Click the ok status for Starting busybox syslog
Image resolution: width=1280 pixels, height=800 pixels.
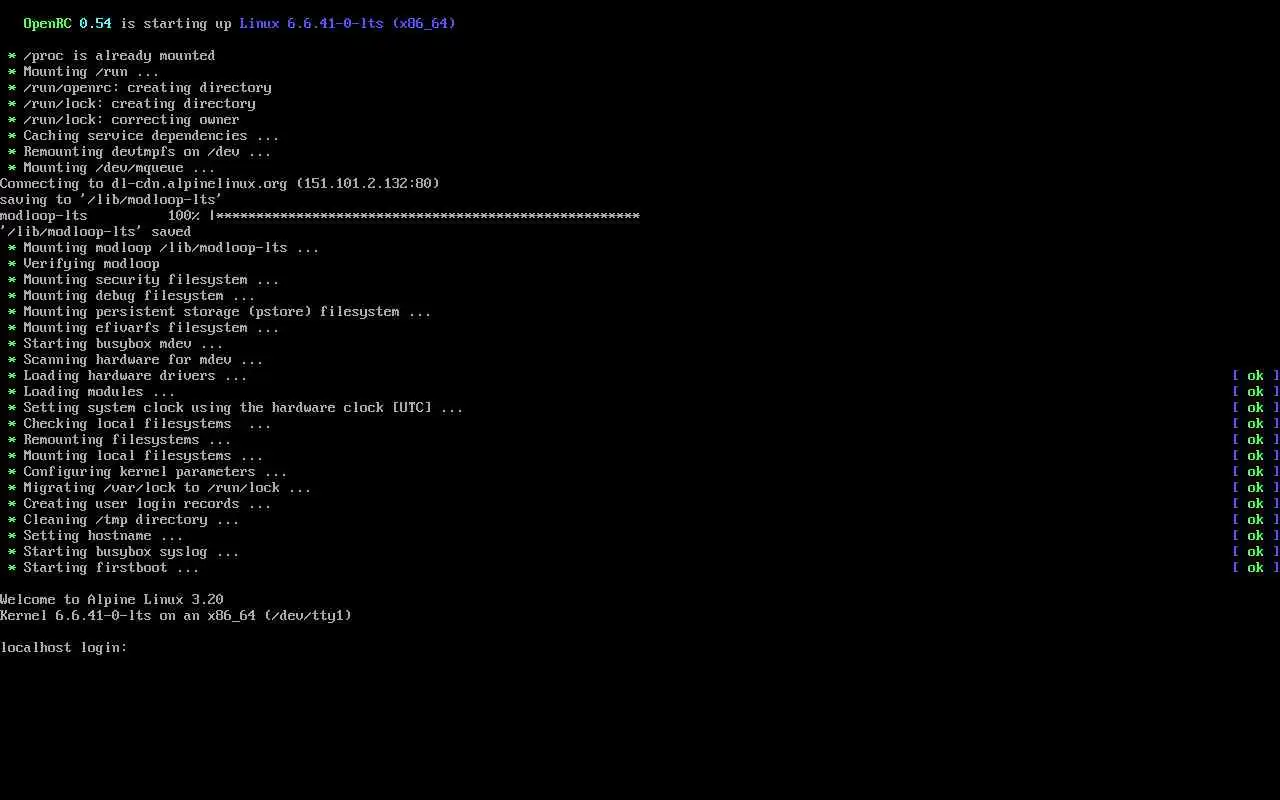pyautogui.click(x=1255, y=551)
